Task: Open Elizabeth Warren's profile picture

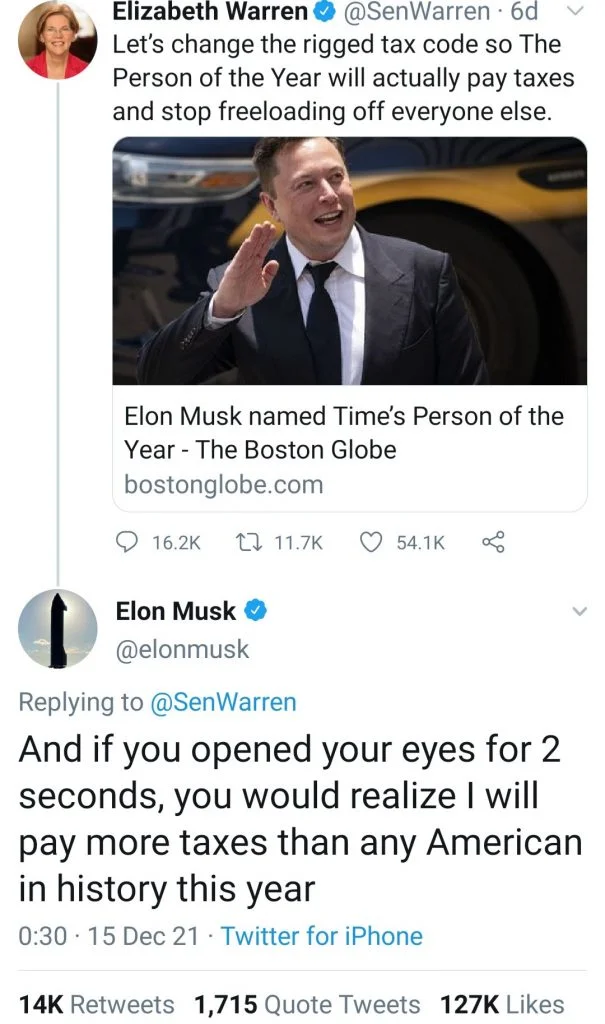Action: click(x=59, y=40)
